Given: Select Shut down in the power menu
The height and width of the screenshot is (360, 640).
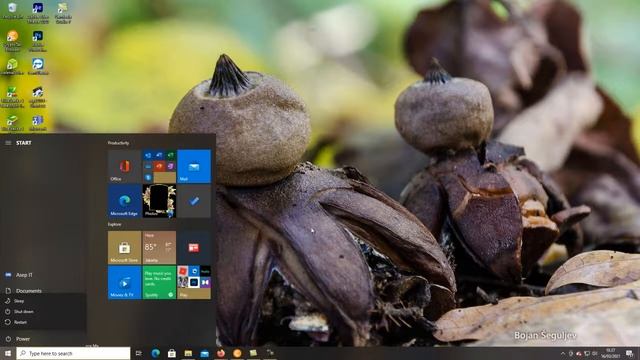Looking at the screenshot, I should 43,311.
